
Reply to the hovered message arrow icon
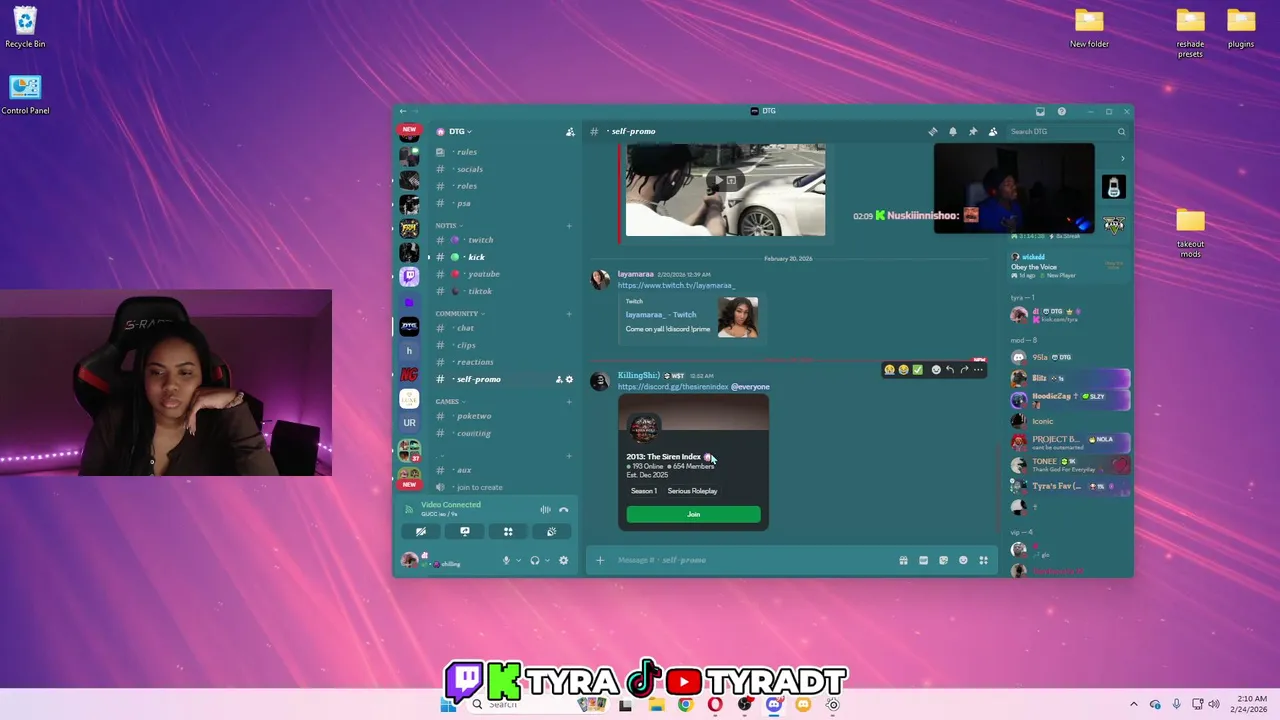pos(950,370)
